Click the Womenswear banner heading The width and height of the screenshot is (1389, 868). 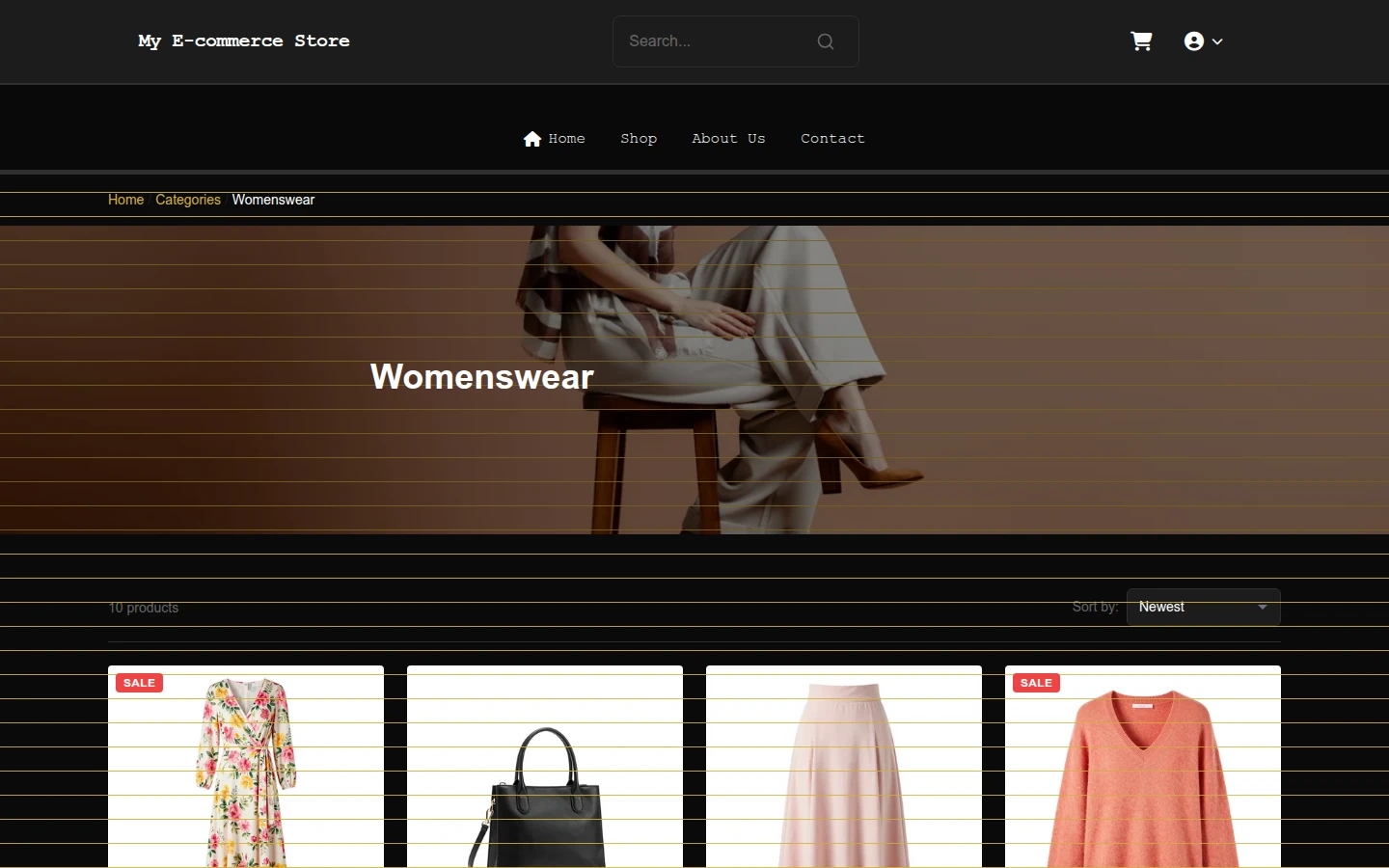pos(482,376)
